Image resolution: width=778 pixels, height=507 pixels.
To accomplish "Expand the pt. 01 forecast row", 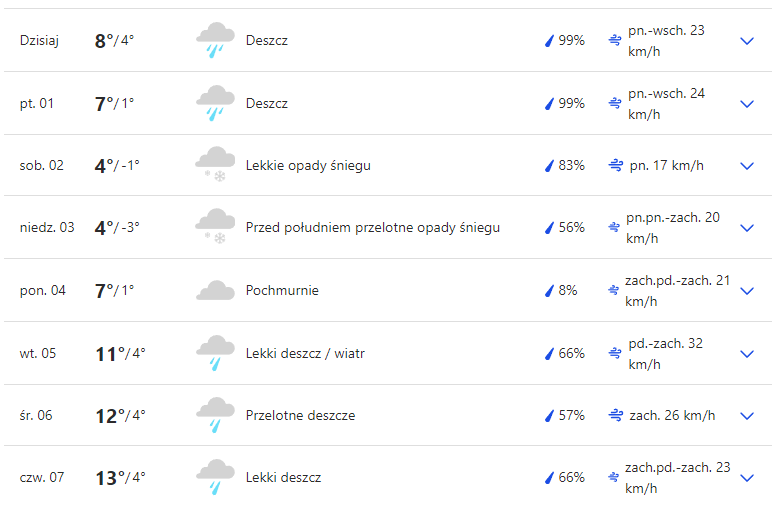I will pyautogui.click(x=746, y=103).
